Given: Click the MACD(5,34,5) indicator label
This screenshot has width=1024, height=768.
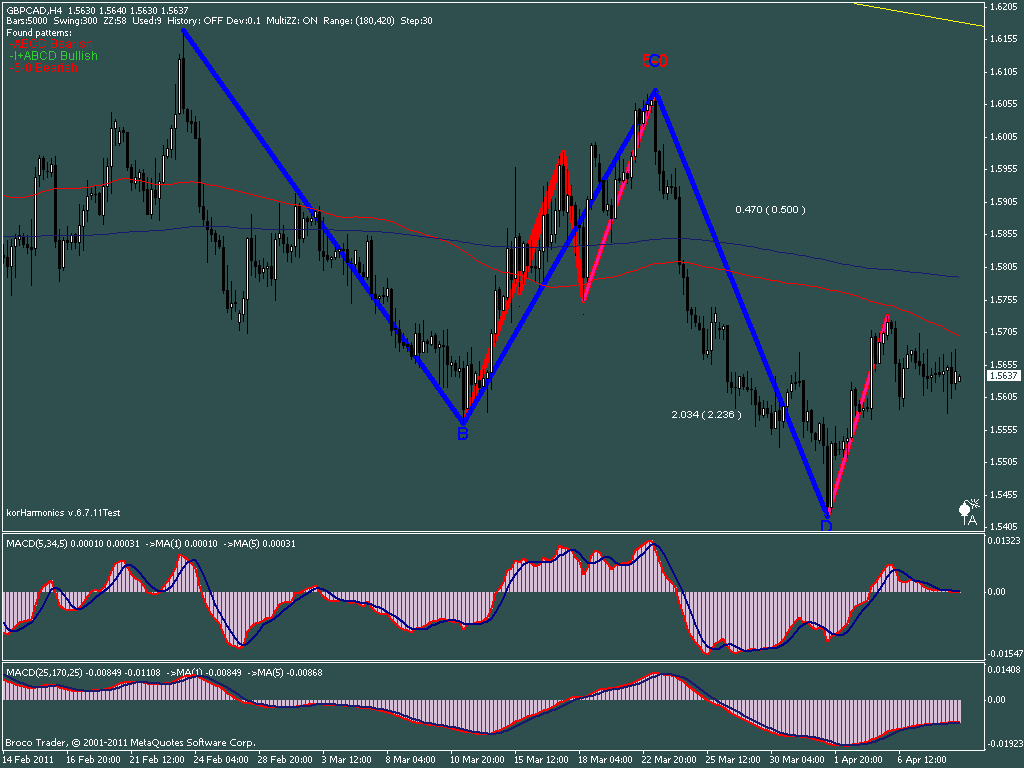Looking at the screenshot, I should click(151, 543).
